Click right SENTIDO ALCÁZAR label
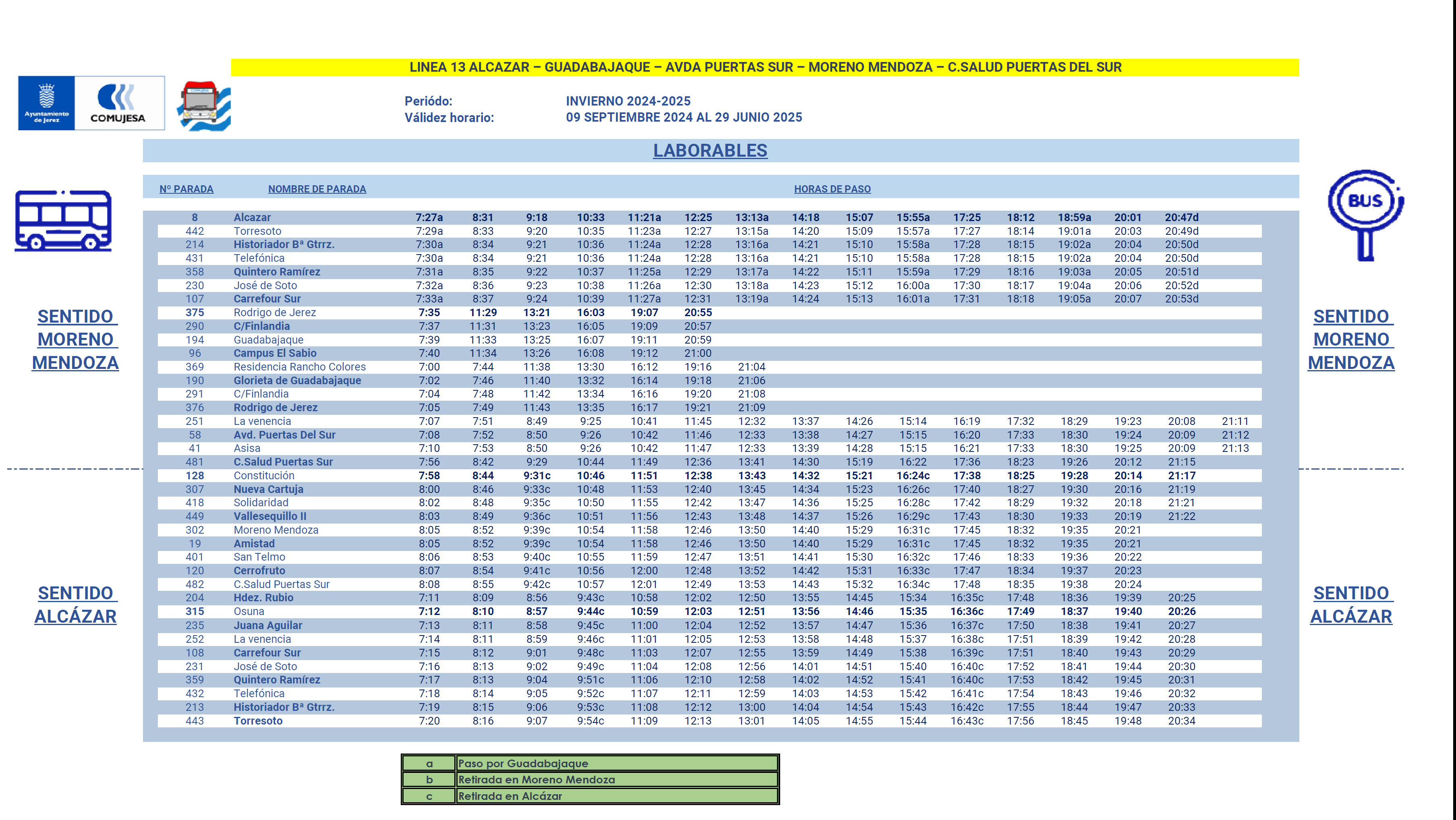The height and width of the screenshot is (820, 1456). click(x=1351, y=604)
